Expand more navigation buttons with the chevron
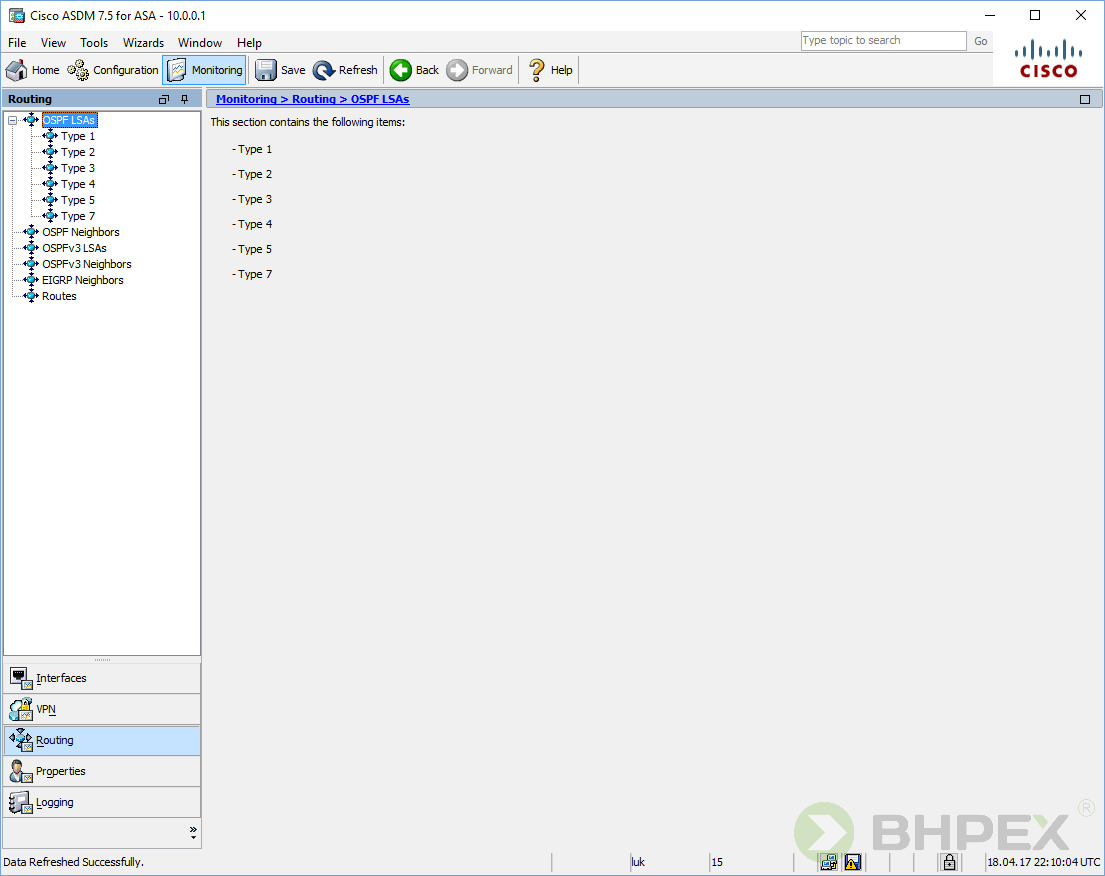1105x876 pixels. click(x=193, y=831)
